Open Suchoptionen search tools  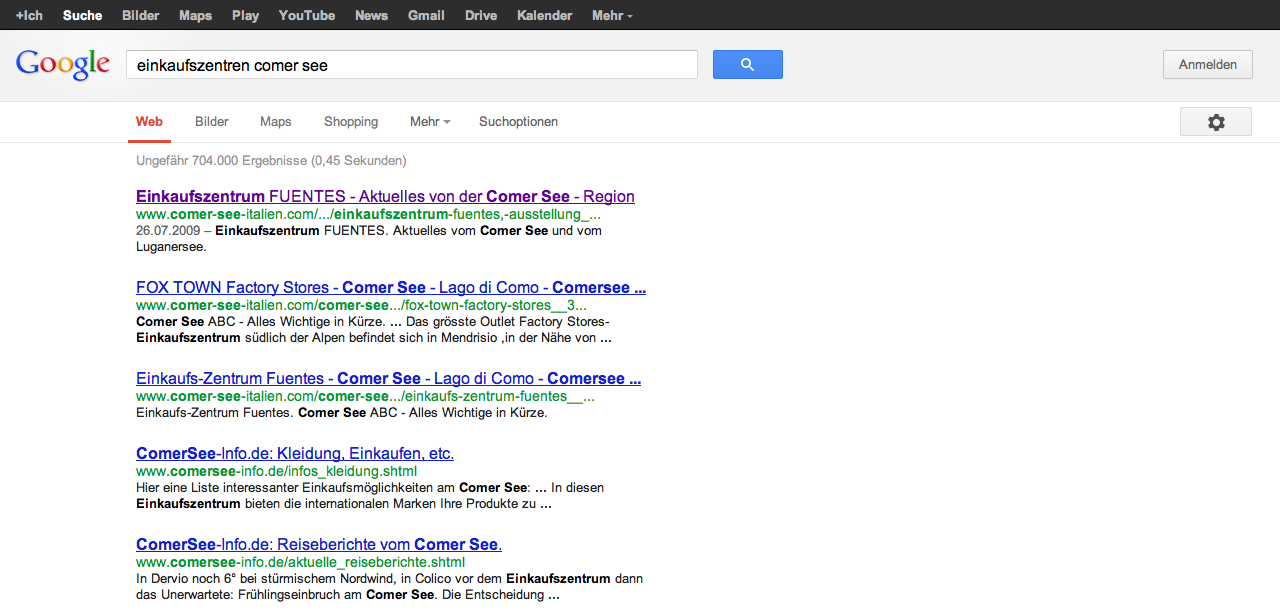[x=518, y=122]
